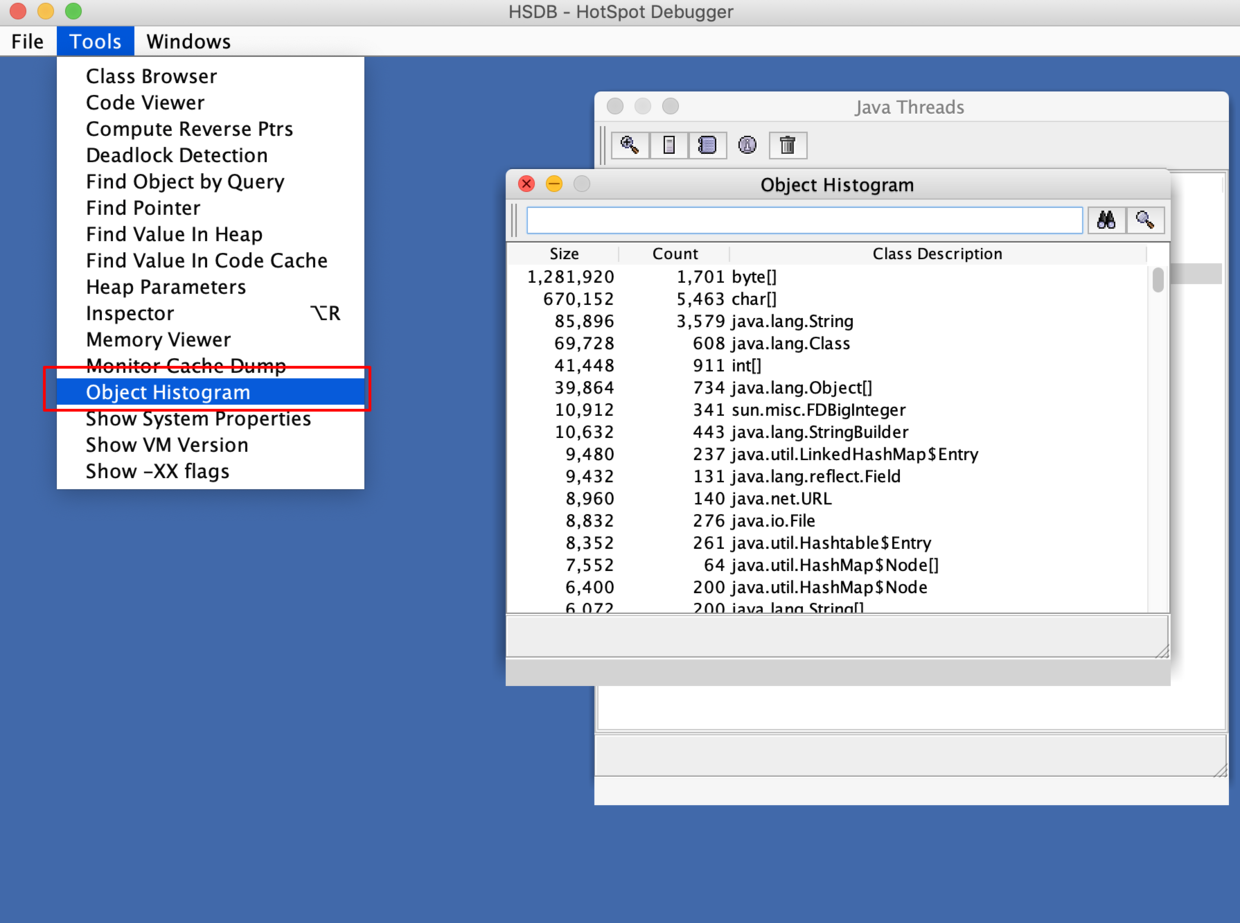
Task: Open Show VM Version menu item
Action: pyautogui.click(x=166, y=445)
